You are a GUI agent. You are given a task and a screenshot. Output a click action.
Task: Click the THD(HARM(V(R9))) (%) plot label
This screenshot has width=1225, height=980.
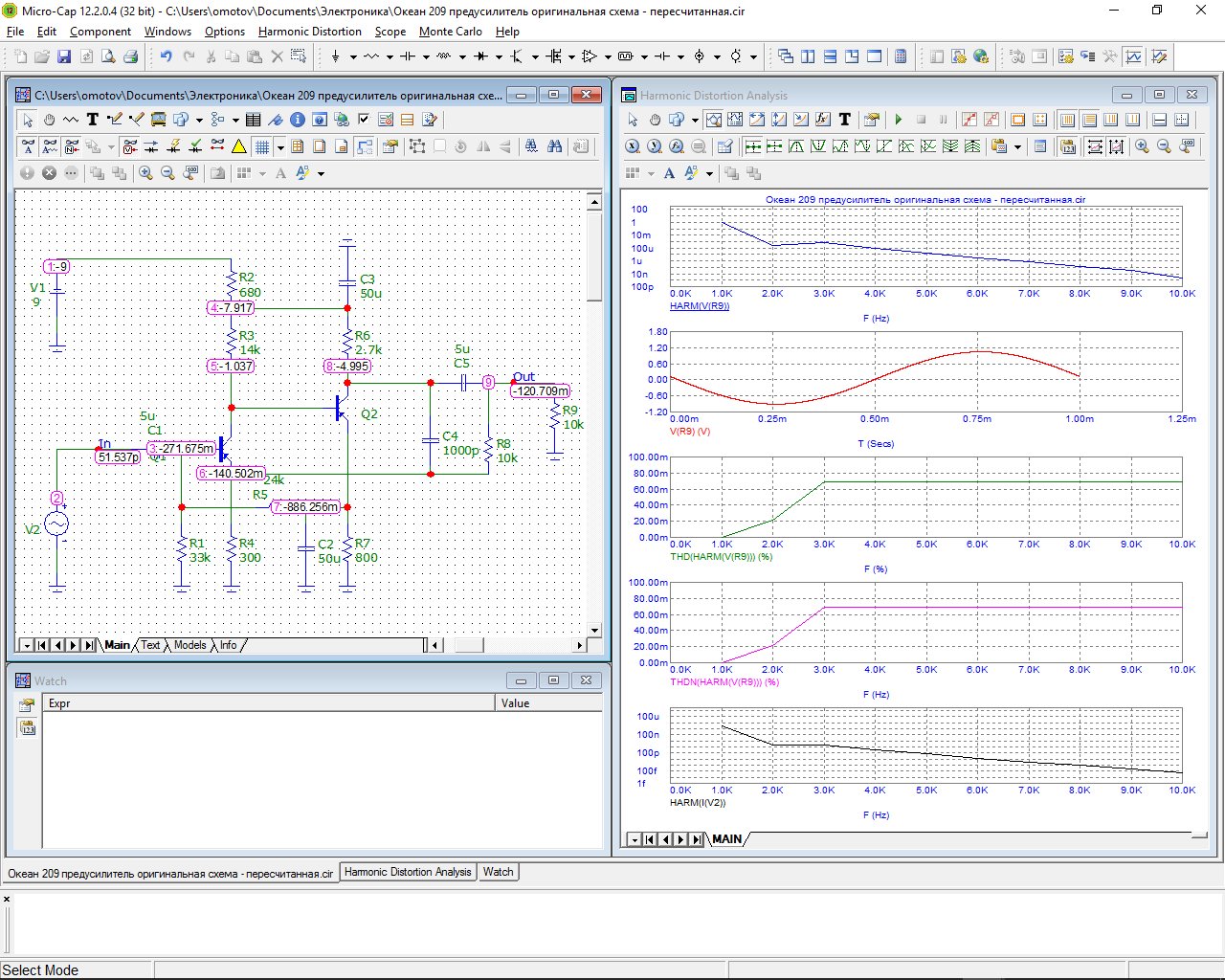click(x=721, y=556)
